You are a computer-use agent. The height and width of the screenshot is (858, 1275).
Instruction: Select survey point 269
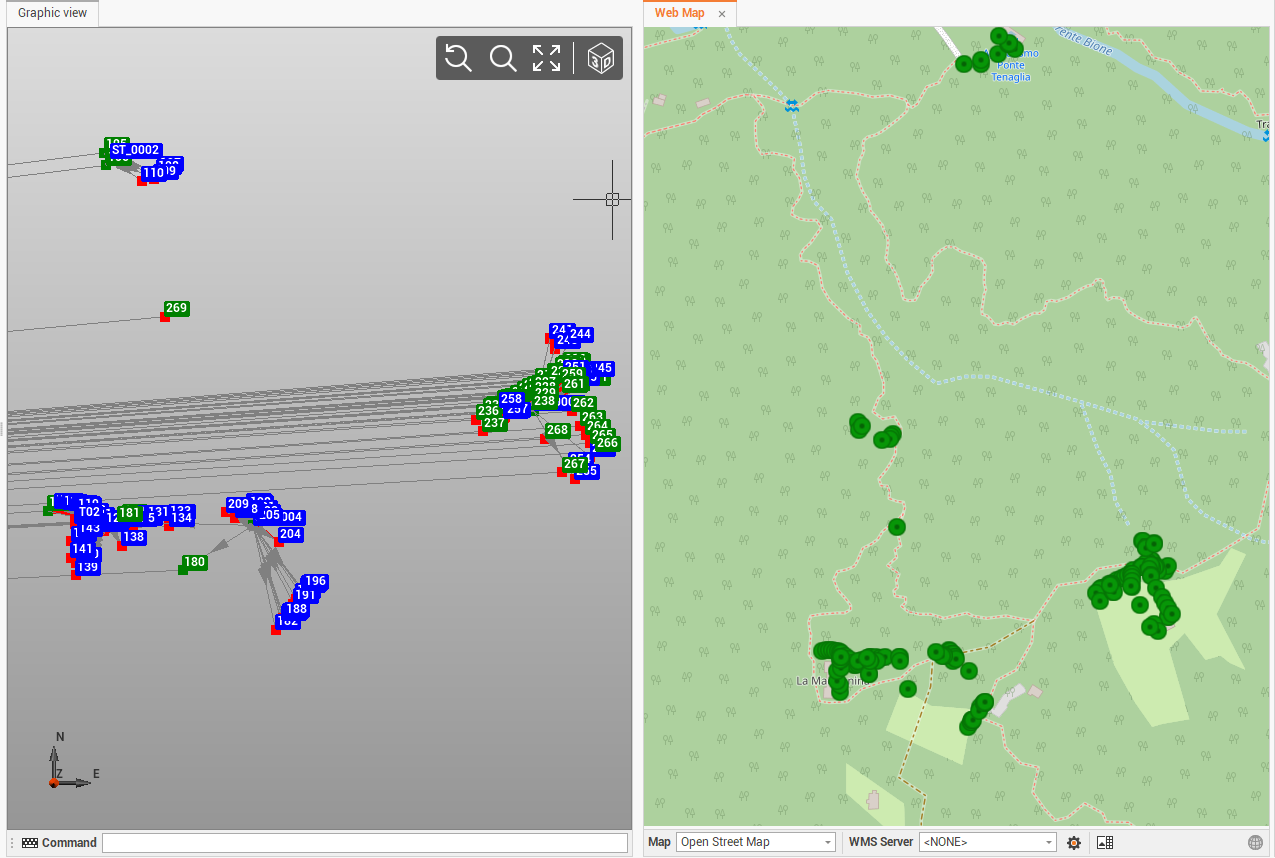176,309
